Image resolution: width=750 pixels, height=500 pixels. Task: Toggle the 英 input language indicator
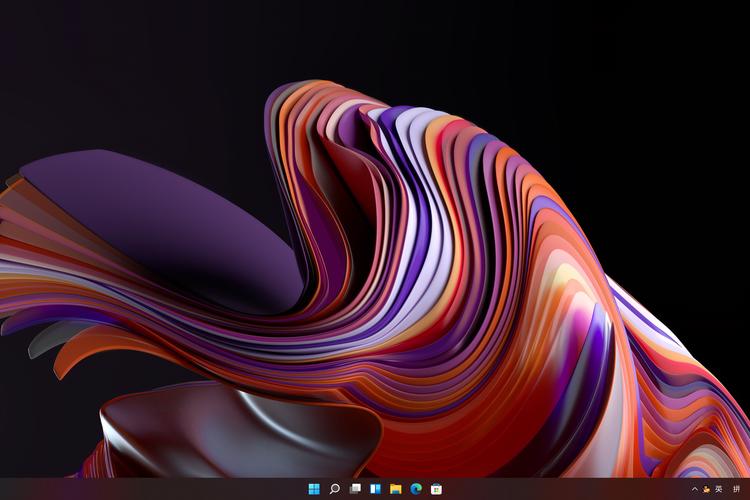(718, 489)
